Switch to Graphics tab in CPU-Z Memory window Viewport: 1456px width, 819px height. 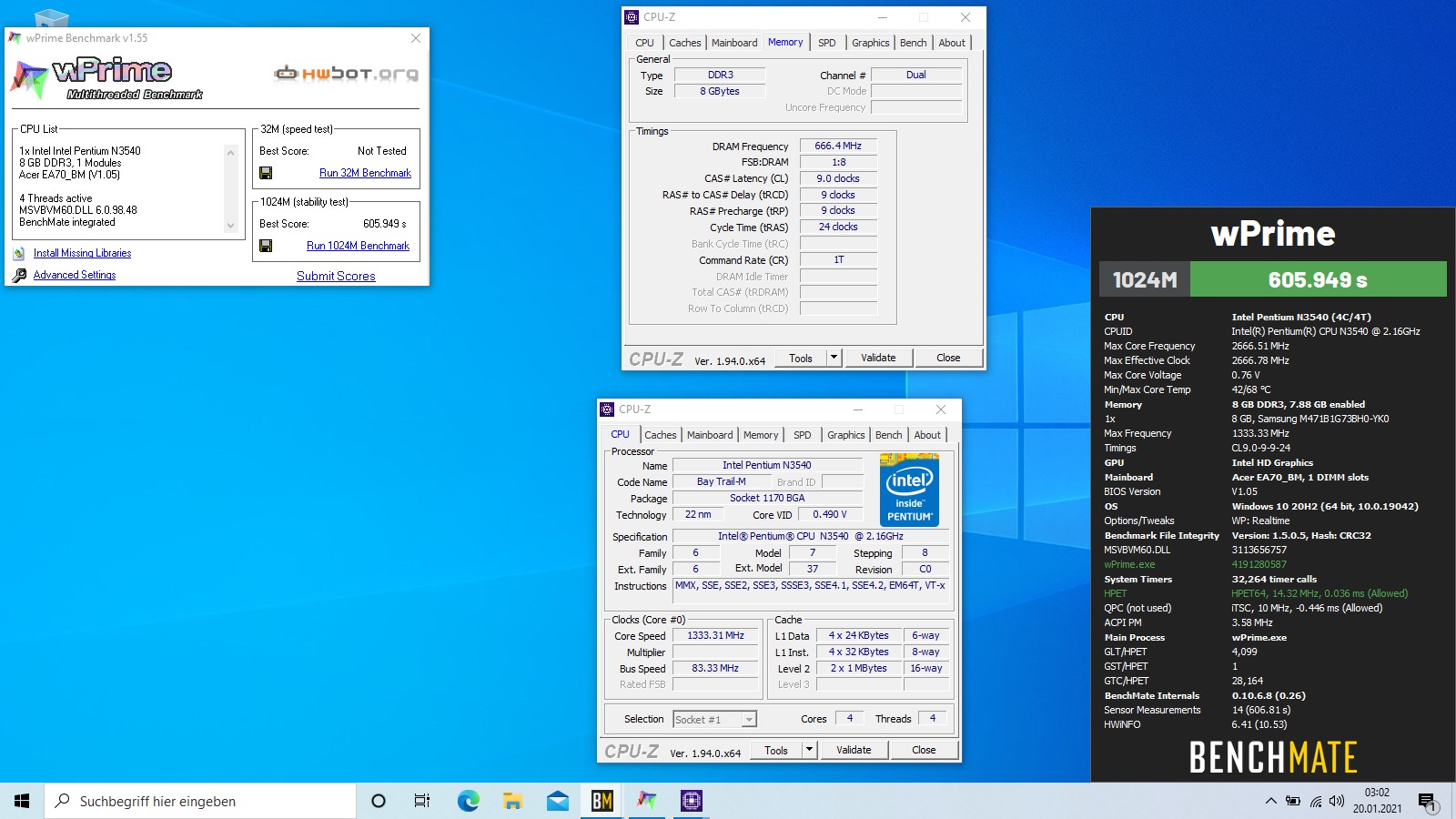pos(870,43)
